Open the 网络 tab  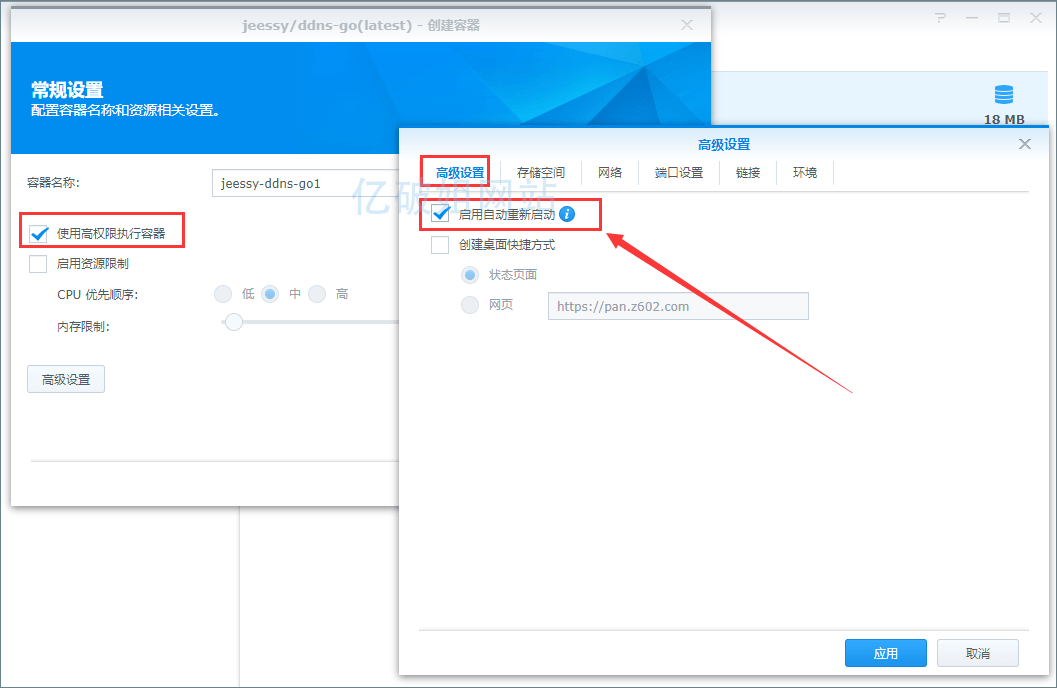click(610, 172)
